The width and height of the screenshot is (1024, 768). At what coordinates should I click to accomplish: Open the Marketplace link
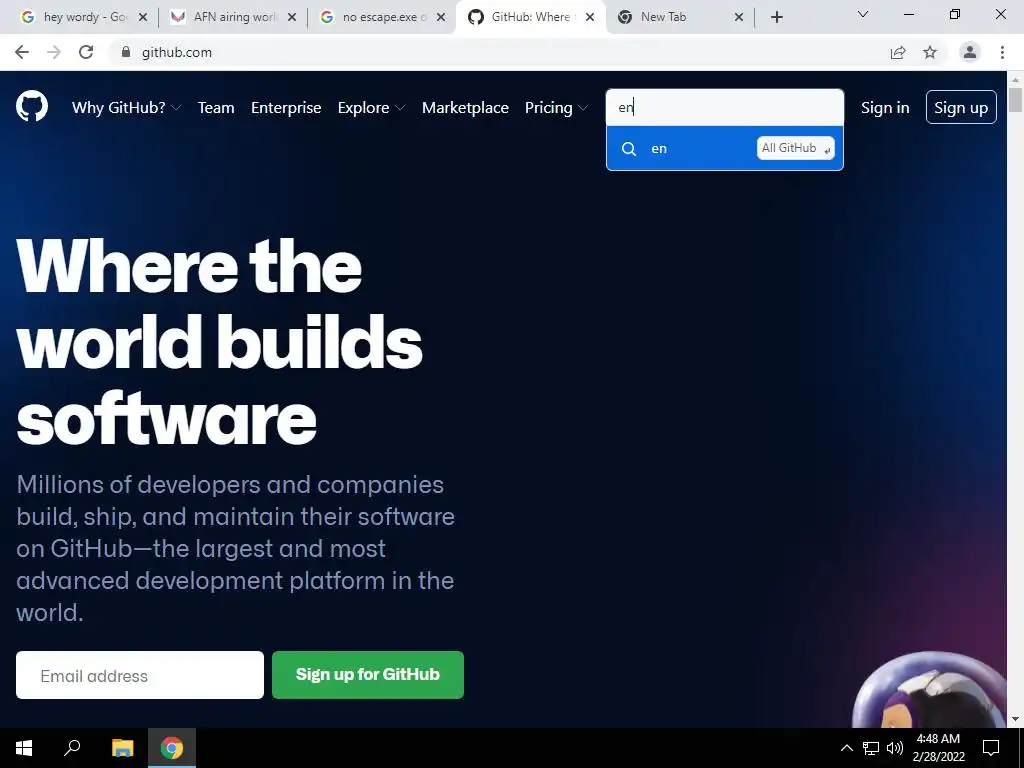[465, 108]
